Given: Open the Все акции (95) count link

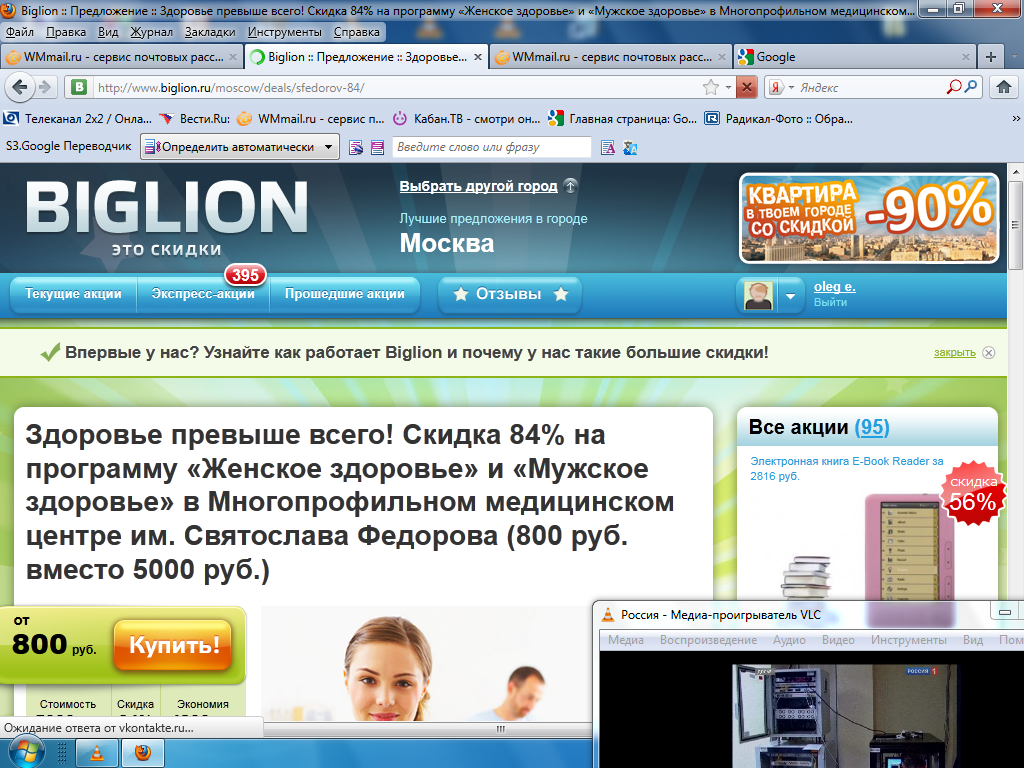Looking at the screenshot, I should 872,428.
